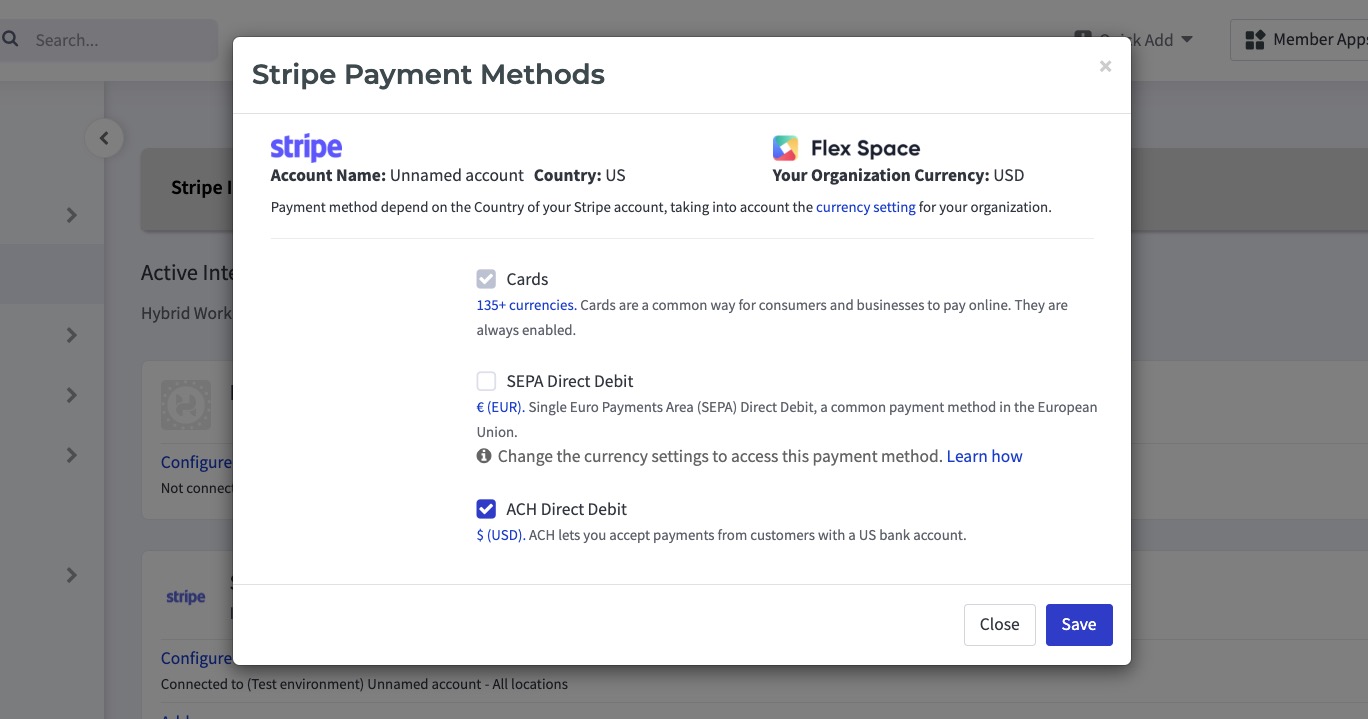Save the Stripe payment method settings

tap(1079, 624)
